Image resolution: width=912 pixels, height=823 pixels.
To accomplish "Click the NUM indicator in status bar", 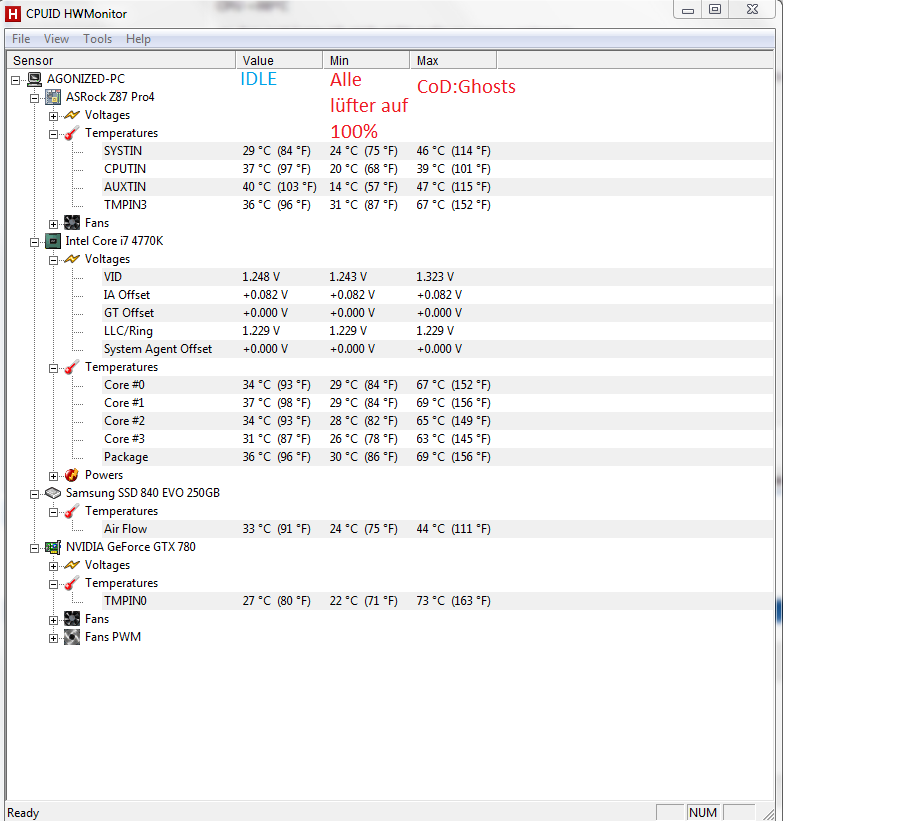I will point(703,813).
